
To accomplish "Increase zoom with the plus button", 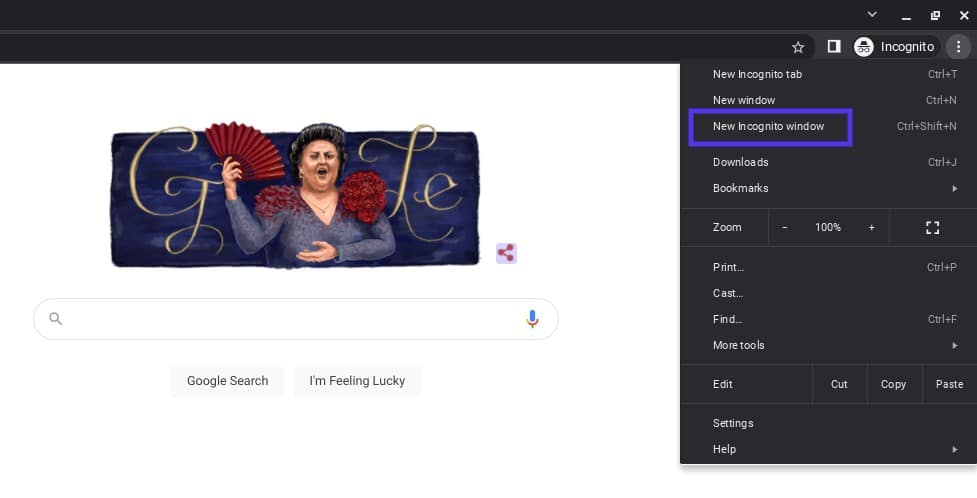I will (871, 228).
